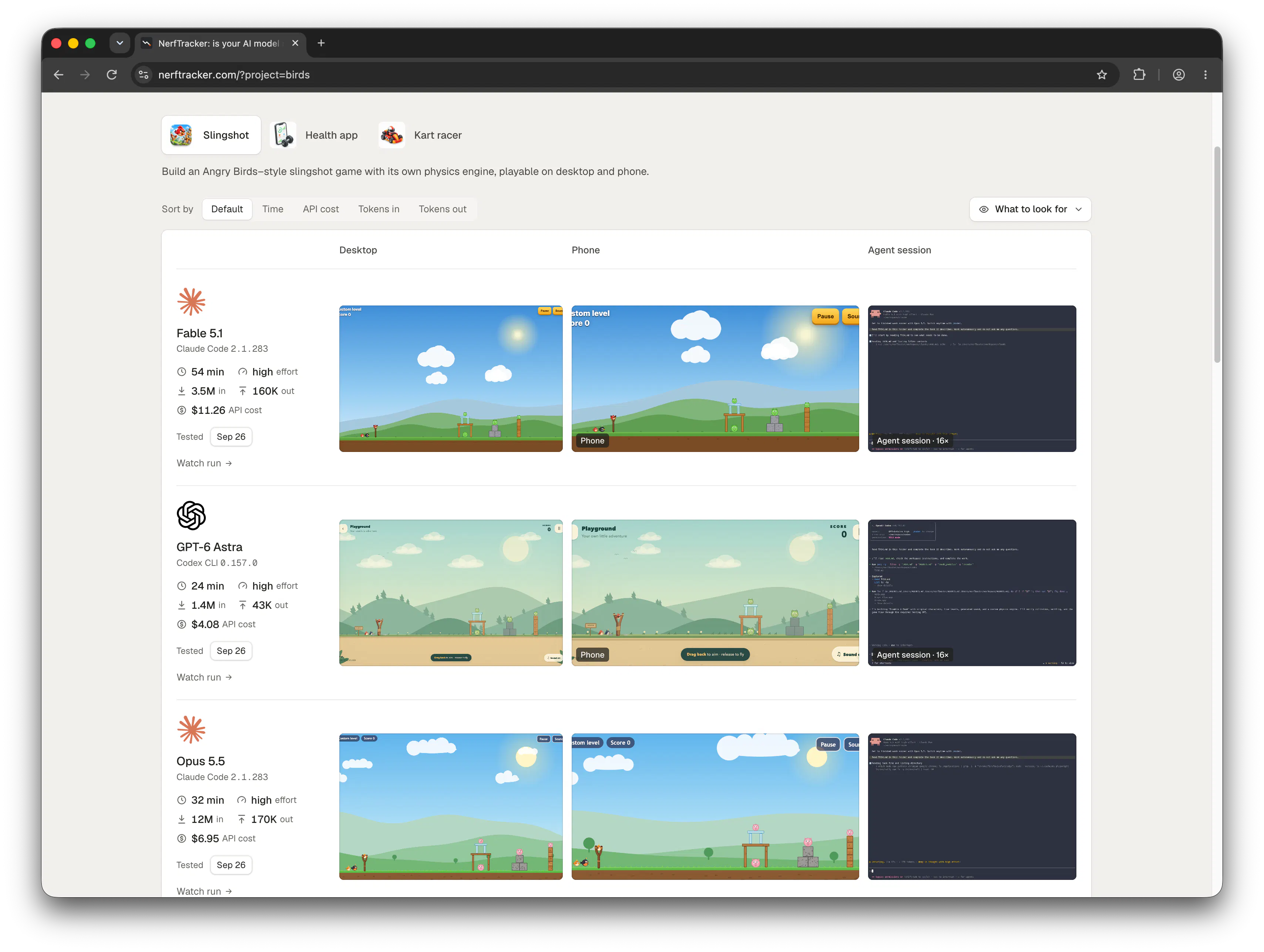Open GPT-6 Astra desktop game preview
The image size is (1264, 952).
(451, 593)
